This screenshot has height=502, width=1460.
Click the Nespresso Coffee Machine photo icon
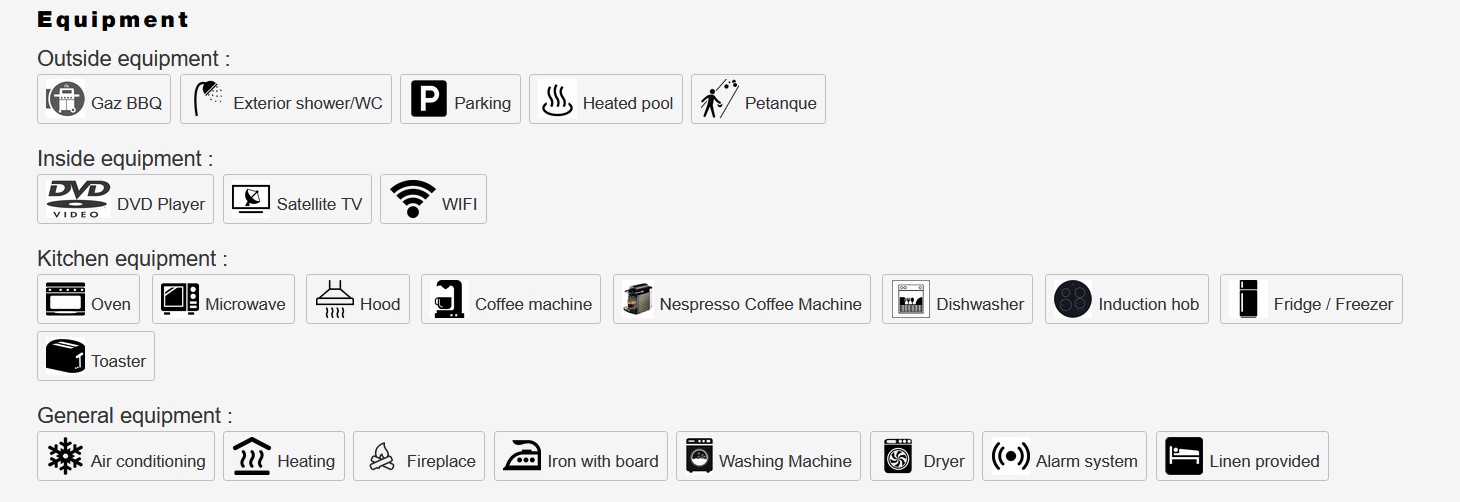(638, 299)
